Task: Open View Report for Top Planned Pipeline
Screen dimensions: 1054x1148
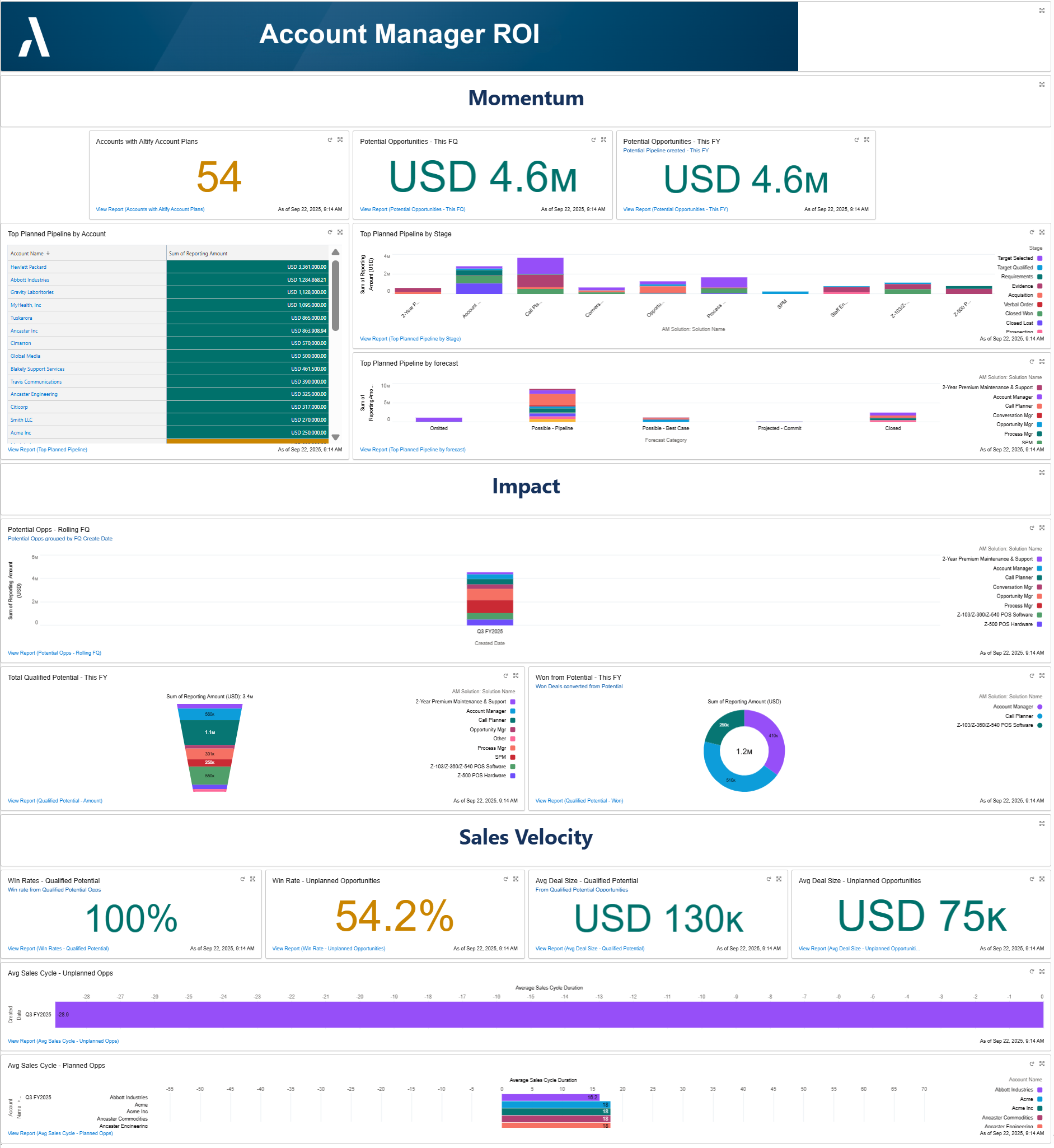Action: 48,450
